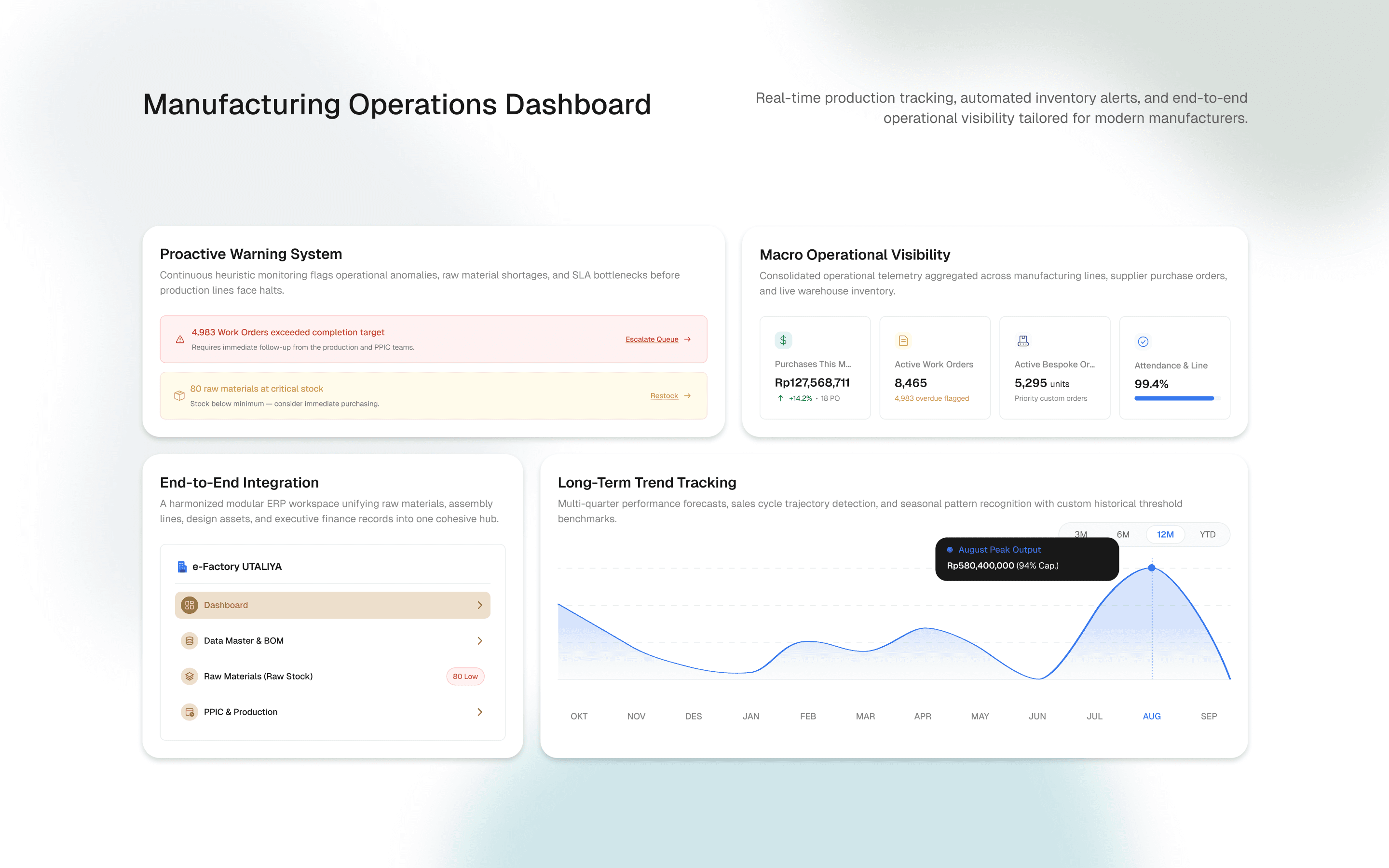Click the August peak data point on chart
1389x868 pixels.
point(1151,568)
